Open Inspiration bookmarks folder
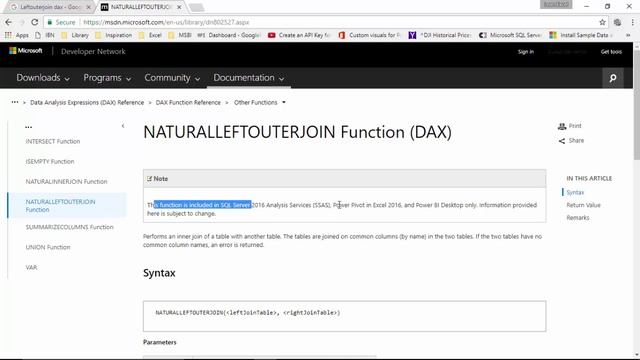 click(x=113, y=36)
